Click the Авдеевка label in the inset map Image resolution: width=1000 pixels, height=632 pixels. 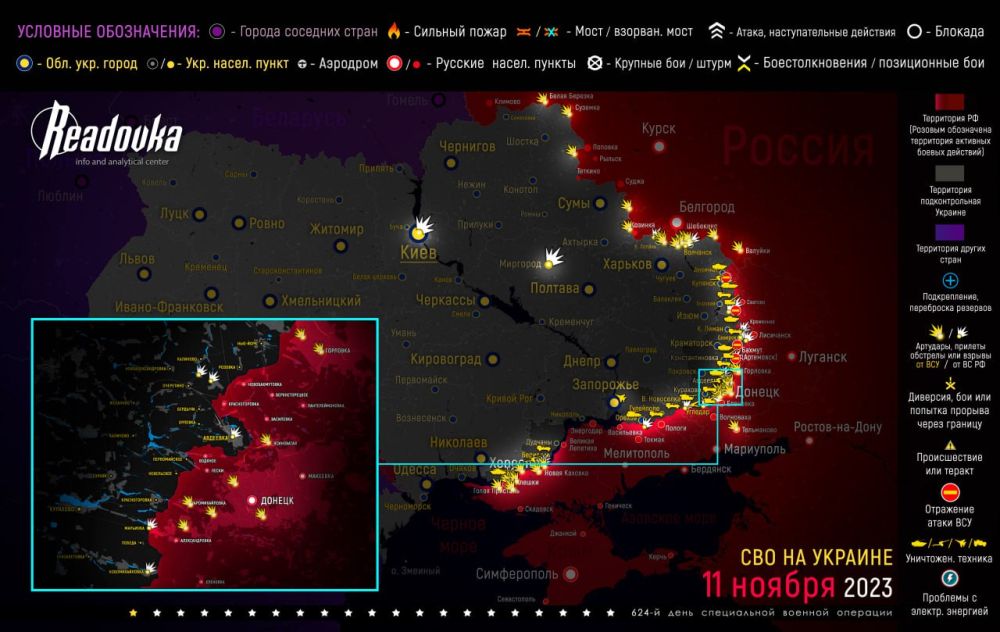[x=216, y=438]
